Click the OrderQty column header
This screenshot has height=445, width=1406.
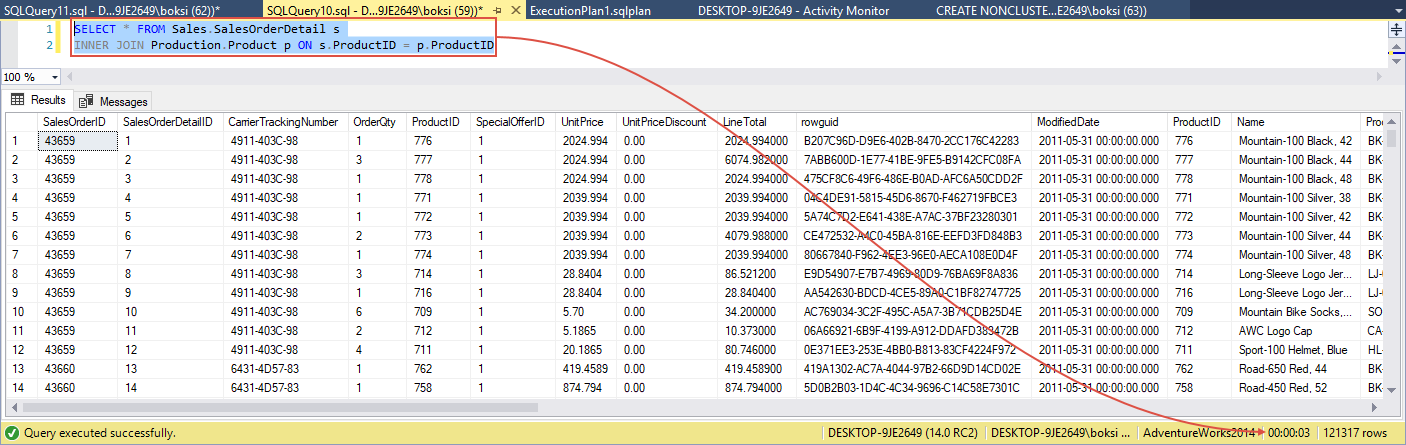coord(377,122)
